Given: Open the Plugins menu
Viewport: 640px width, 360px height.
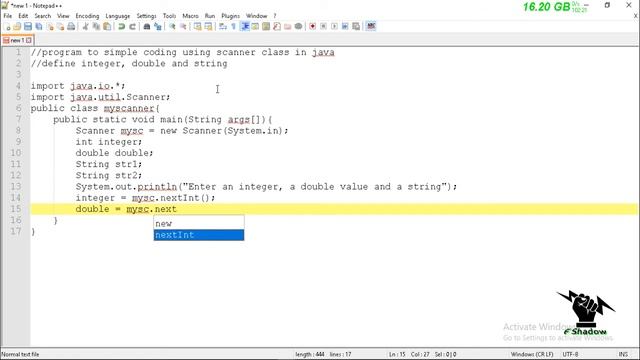Looking at the screenshot, I should tap(231, 16).
